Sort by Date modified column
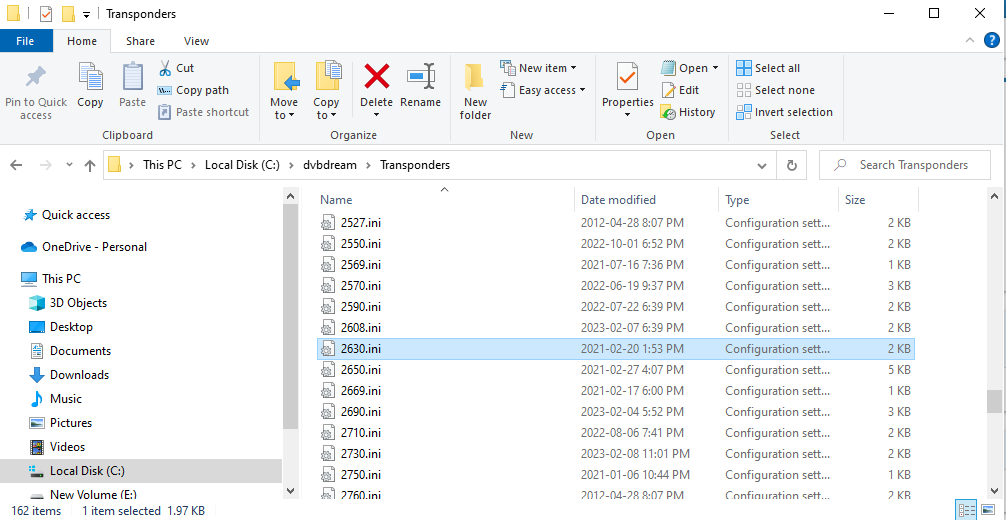This screenshot has height=520, width=1006. click(647, 200)
